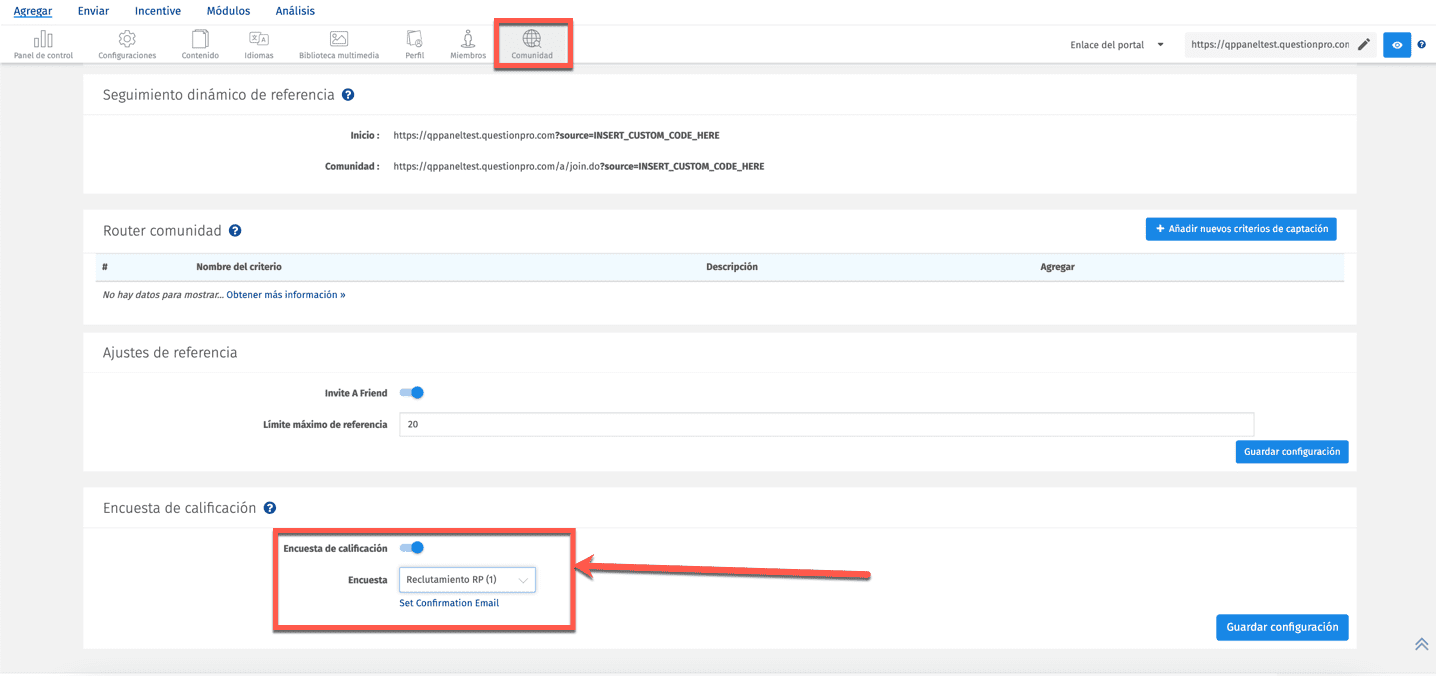Toggle the Encuesta de calificación switch

tap(412, 548)
